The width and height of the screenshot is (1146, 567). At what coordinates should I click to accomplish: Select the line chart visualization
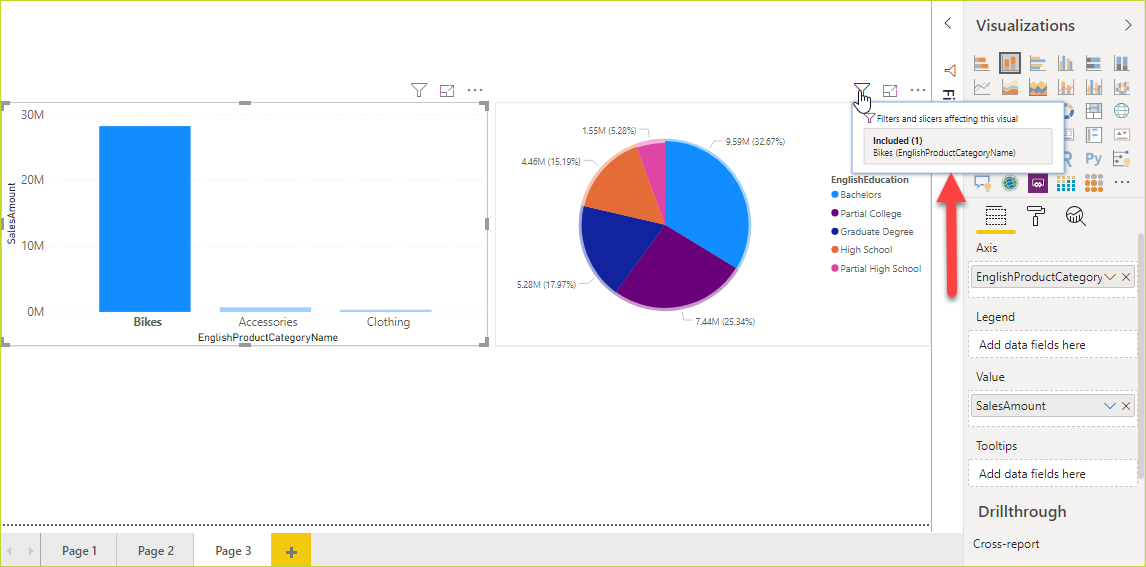982,87
